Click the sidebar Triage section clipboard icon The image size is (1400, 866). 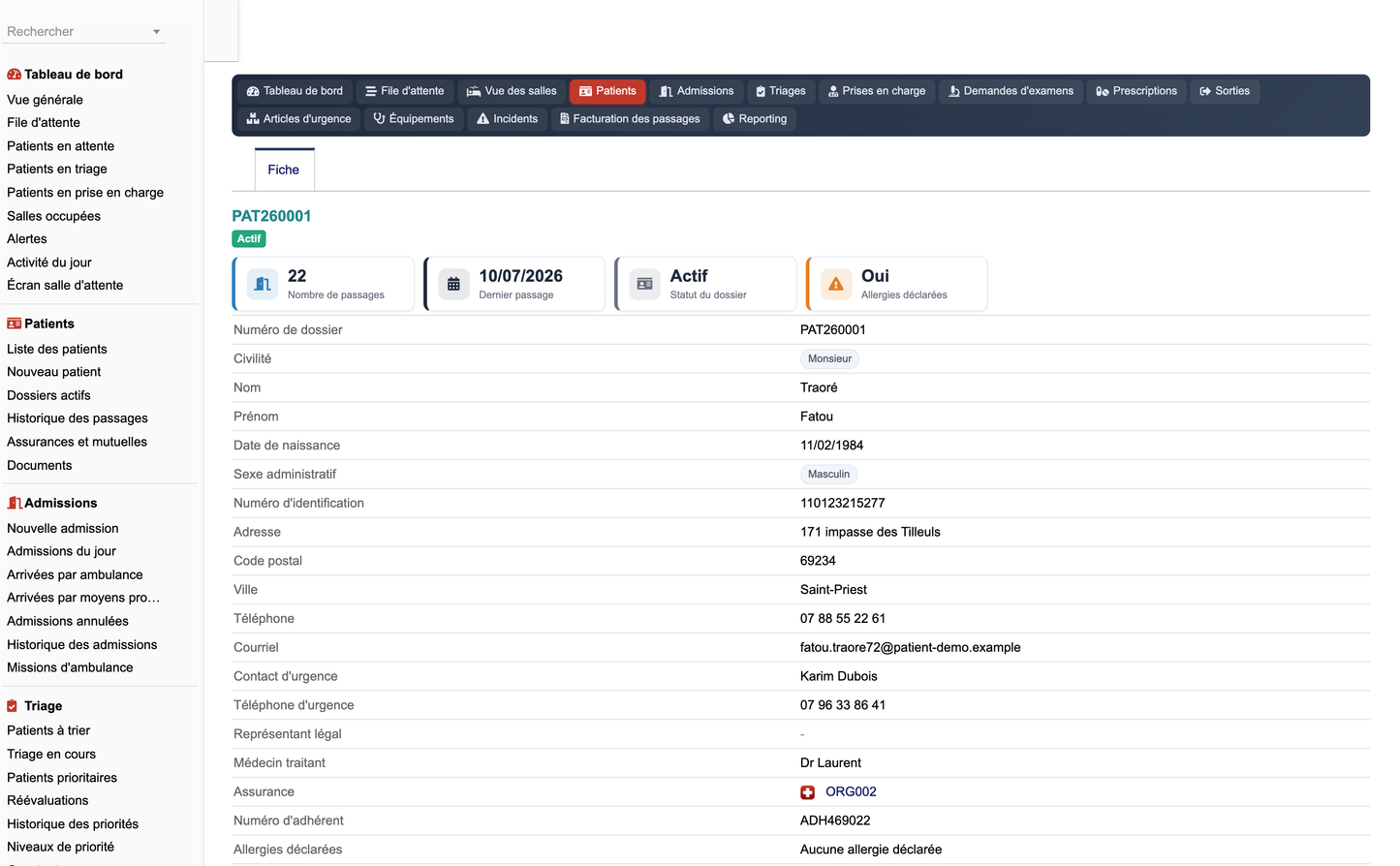(x=13, y=706)
